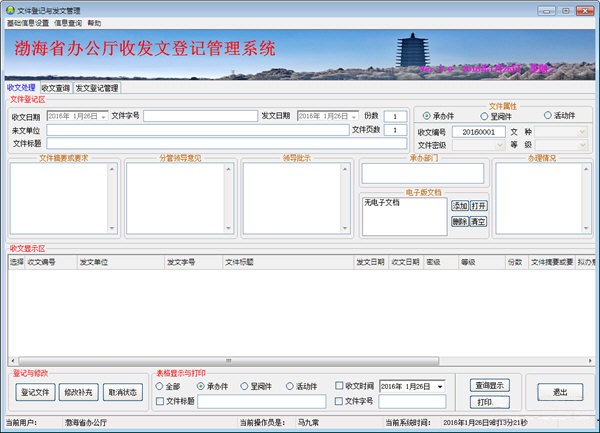Tick the 文件标题 filter checkbox
Image resolution: width=600 pixels, height=433 pixels.
click(x=161, y=401)
